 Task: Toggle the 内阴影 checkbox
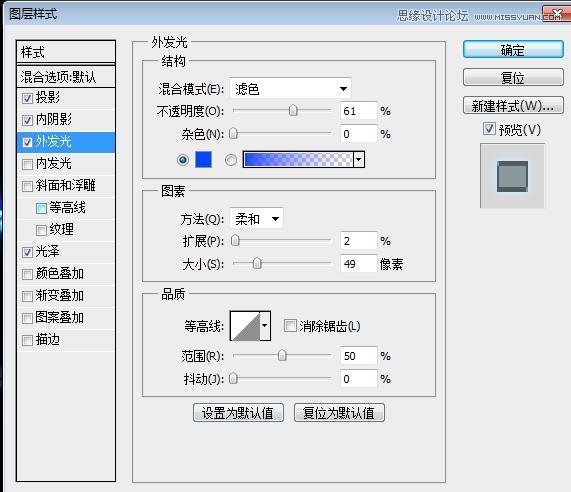coord(27,120)
